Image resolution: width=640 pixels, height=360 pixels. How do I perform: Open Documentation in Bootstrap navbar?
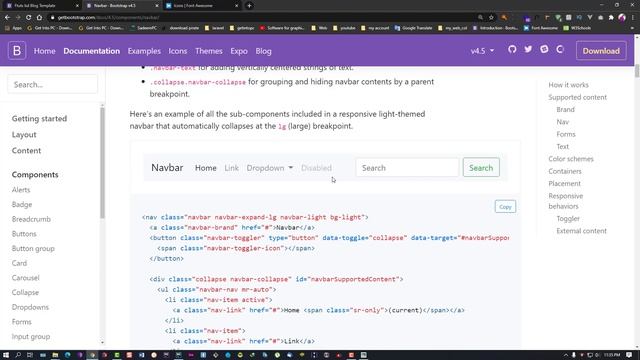[x=91, y=51]
